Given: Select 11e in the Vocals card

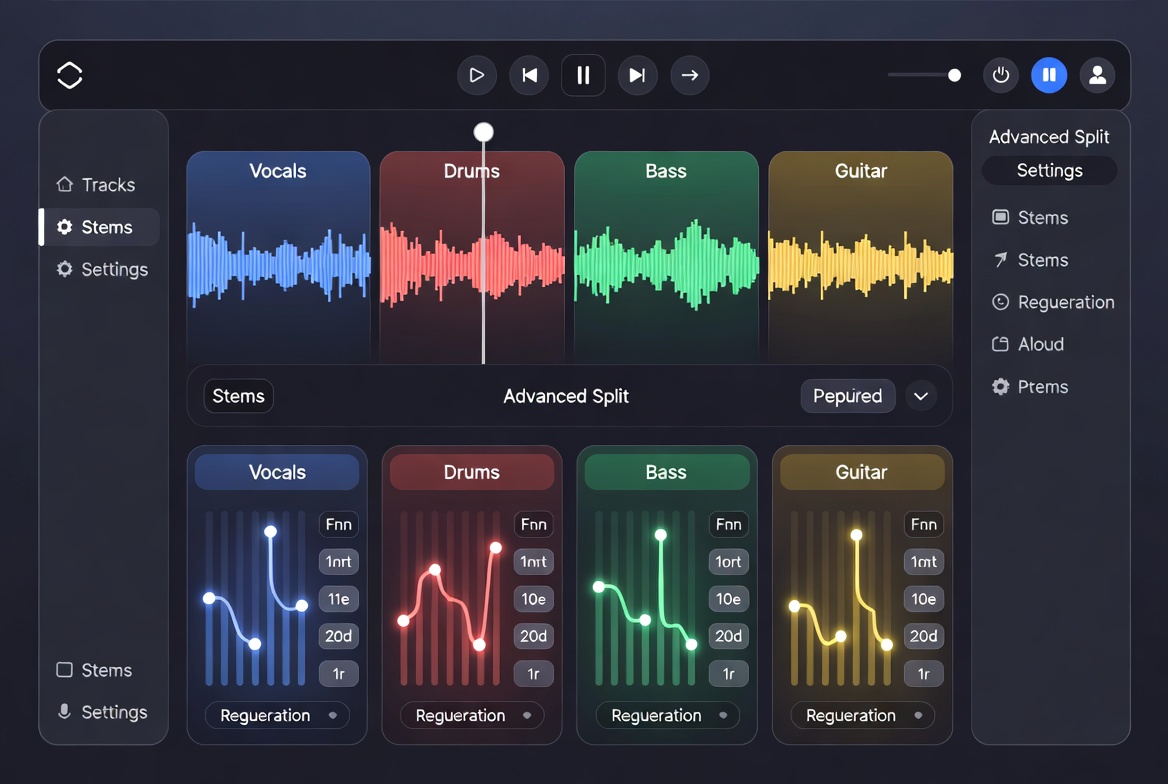Looking at the screenshot, I should coord(339,599).
